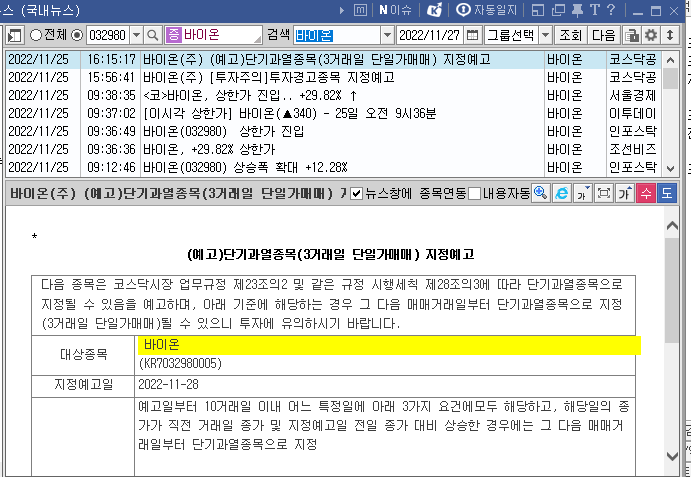Select the 바이온, +29.82% 상한가 row
This screenshot has width=691, height=477.
(333, 149)
